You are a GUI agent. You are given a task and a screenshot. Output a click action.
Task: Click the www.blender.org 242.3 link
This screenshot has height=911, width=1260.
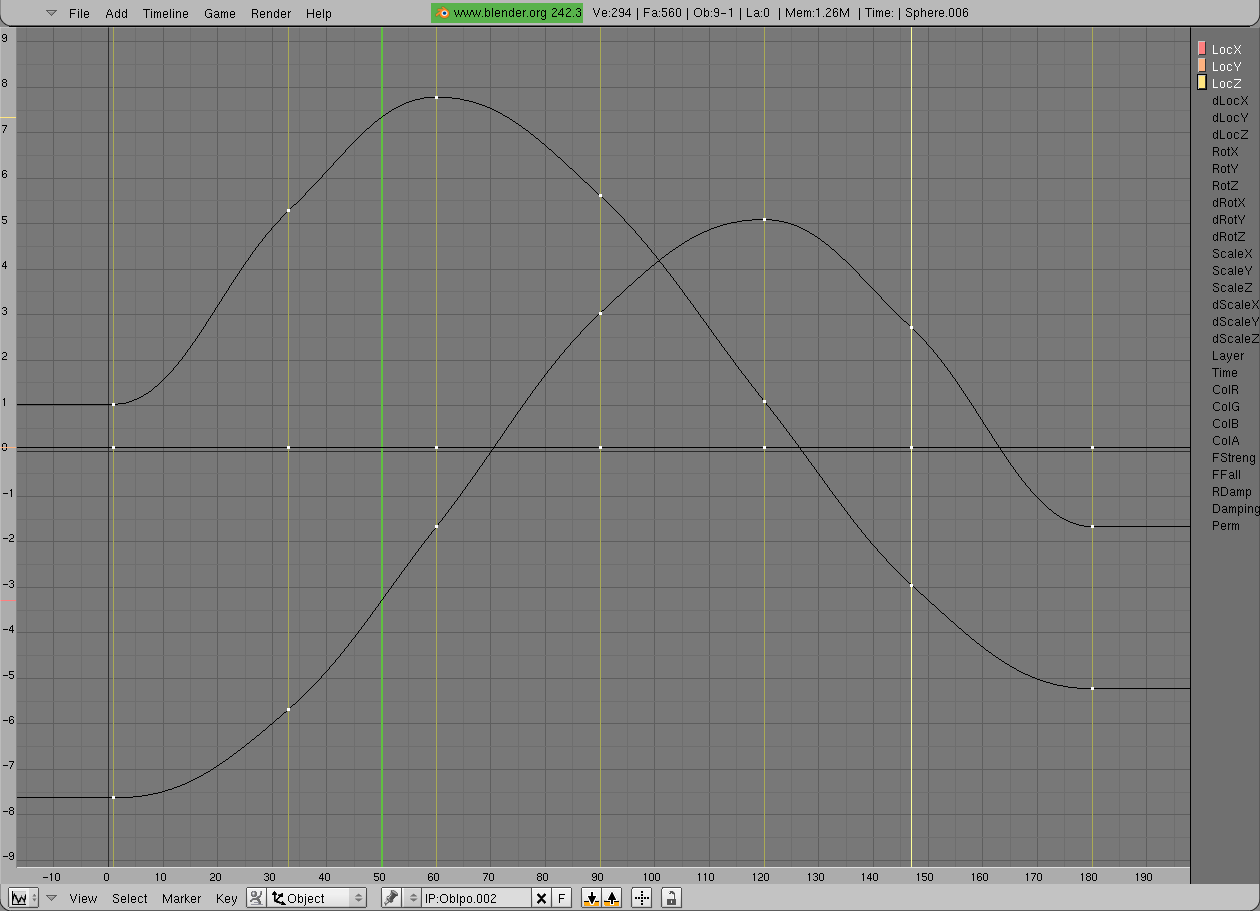click(507, 13)
